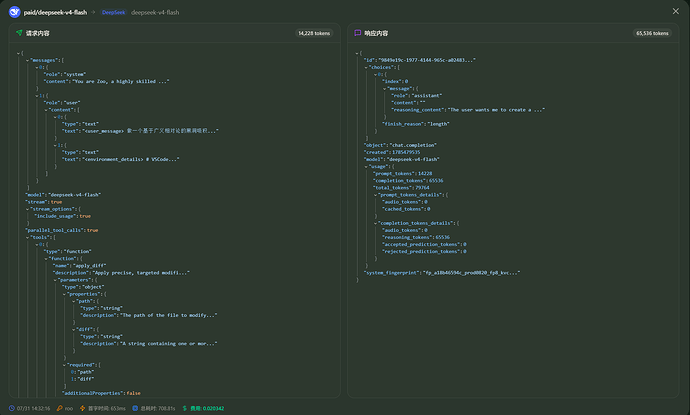
Task: Collapse the "usage" object node
Action: point(366,167)
